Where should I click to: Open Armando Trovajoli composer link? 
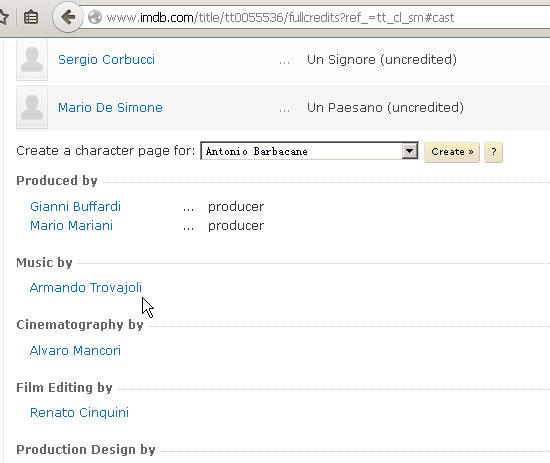point(86,288)
